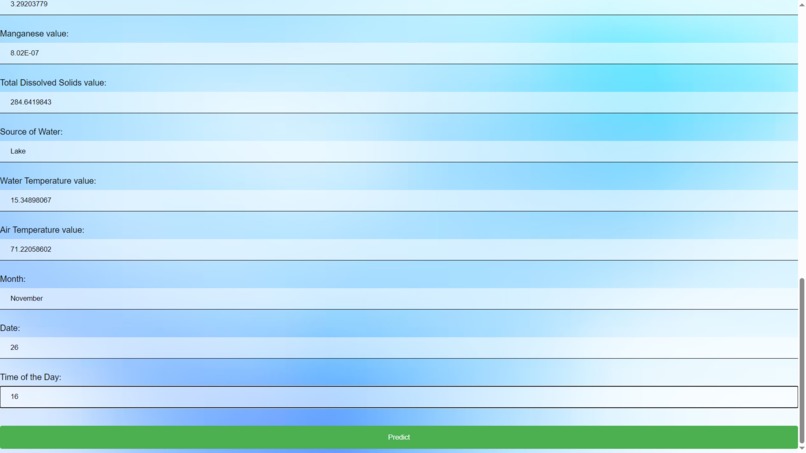Click the scrollbar down arrow
Screen dimensions: 806x453
[802, 449]
